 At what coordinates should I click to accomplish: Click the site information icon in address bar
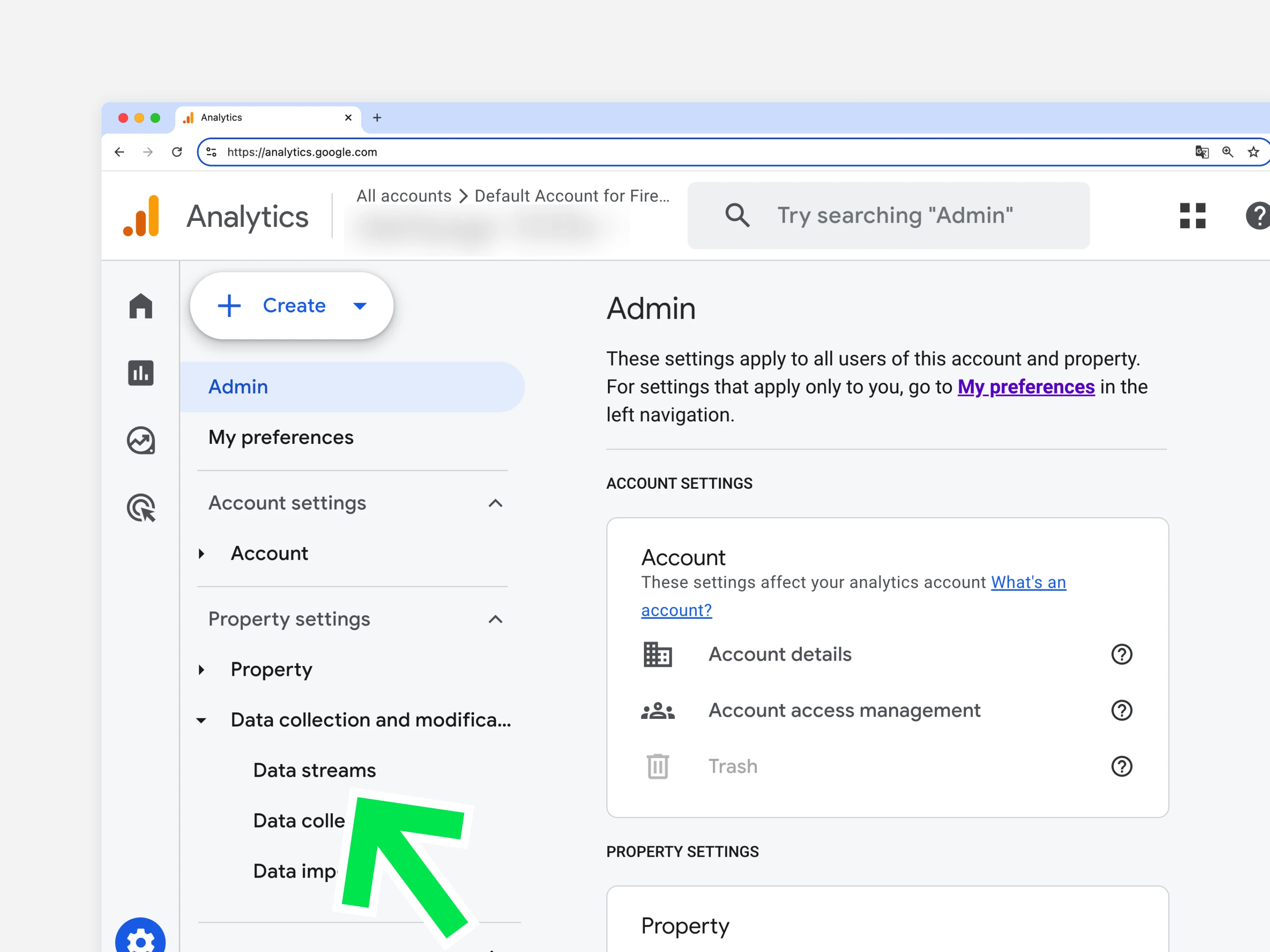pyautogui.click(x=211, y=152)
